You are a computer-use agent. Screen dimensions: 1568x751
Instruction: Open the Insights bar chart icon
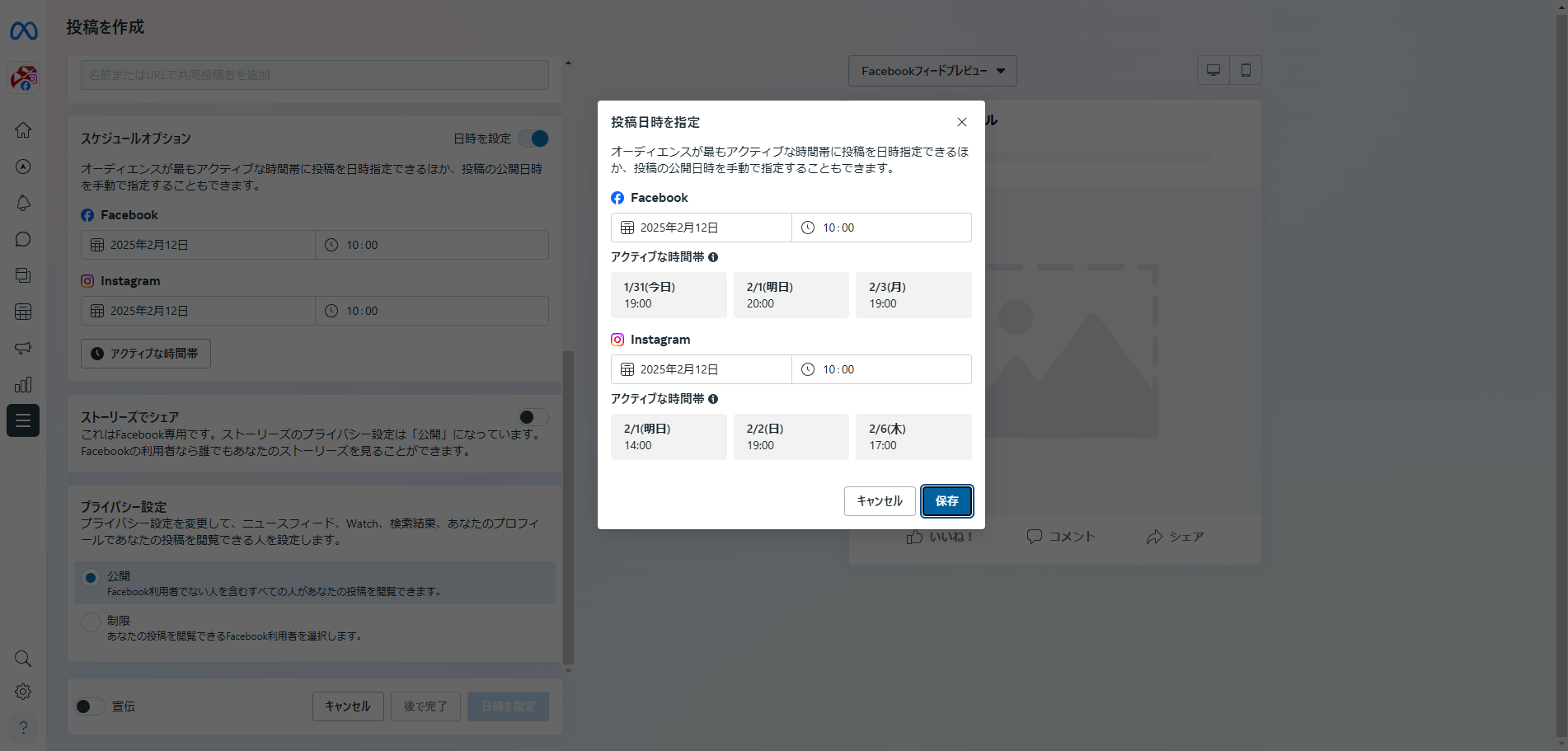[23, 384]
